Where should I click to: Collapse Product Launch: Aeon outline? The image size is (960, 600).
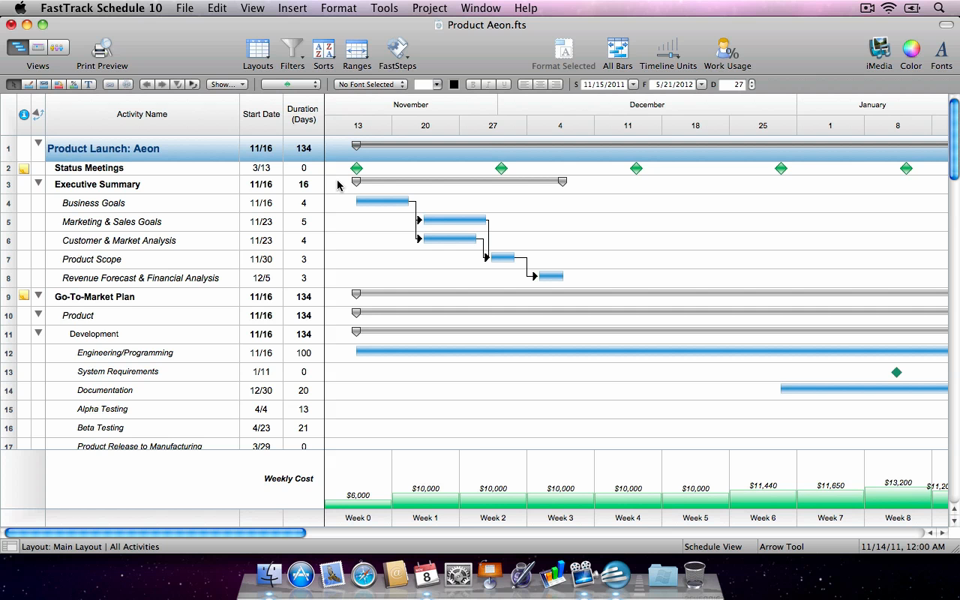[38, 143]
